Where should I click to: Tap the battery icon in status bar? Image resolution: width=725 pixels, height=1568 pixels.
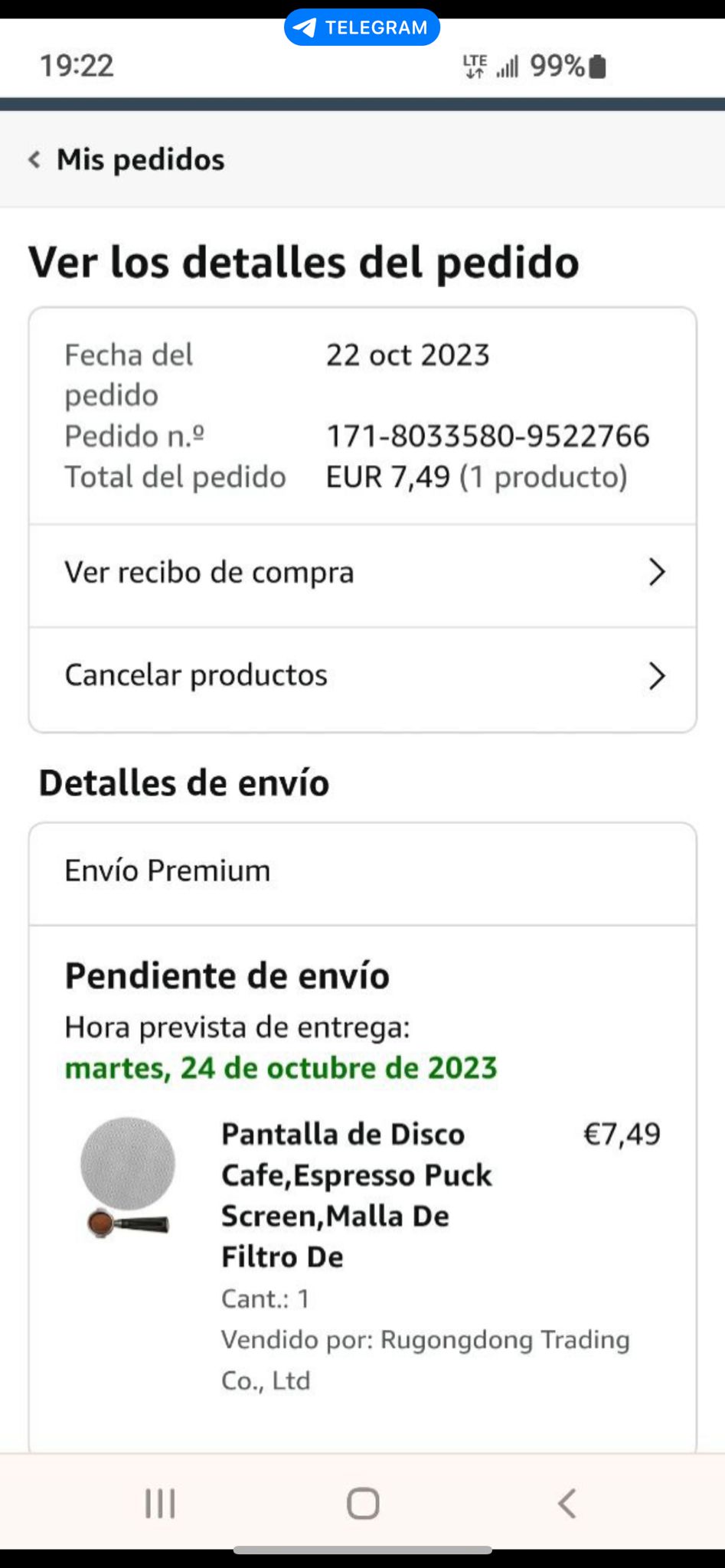(599, 67)
